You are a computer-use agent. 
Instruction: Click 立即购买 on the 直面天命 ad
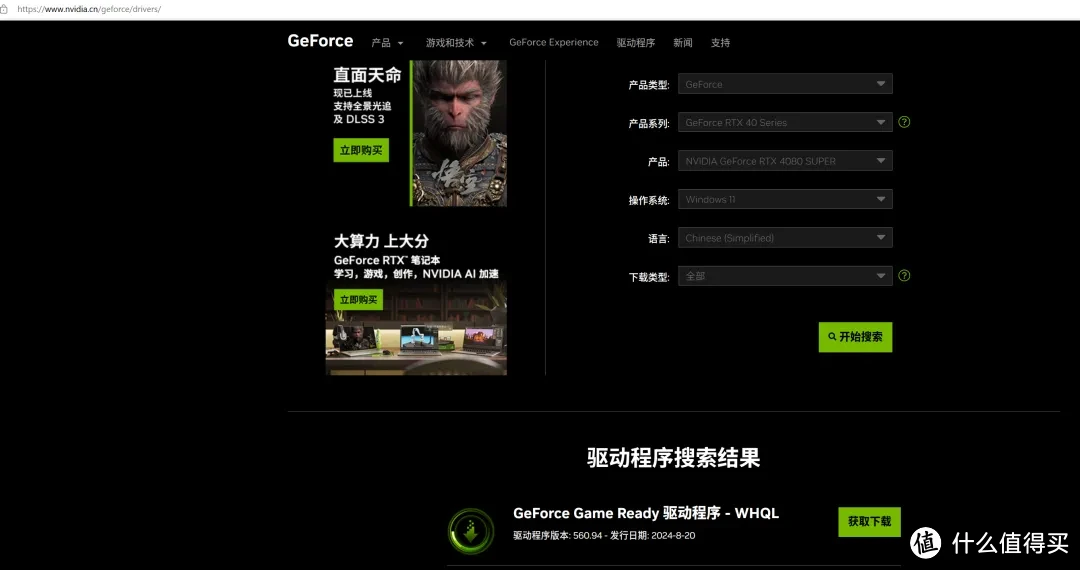[361, 150]
